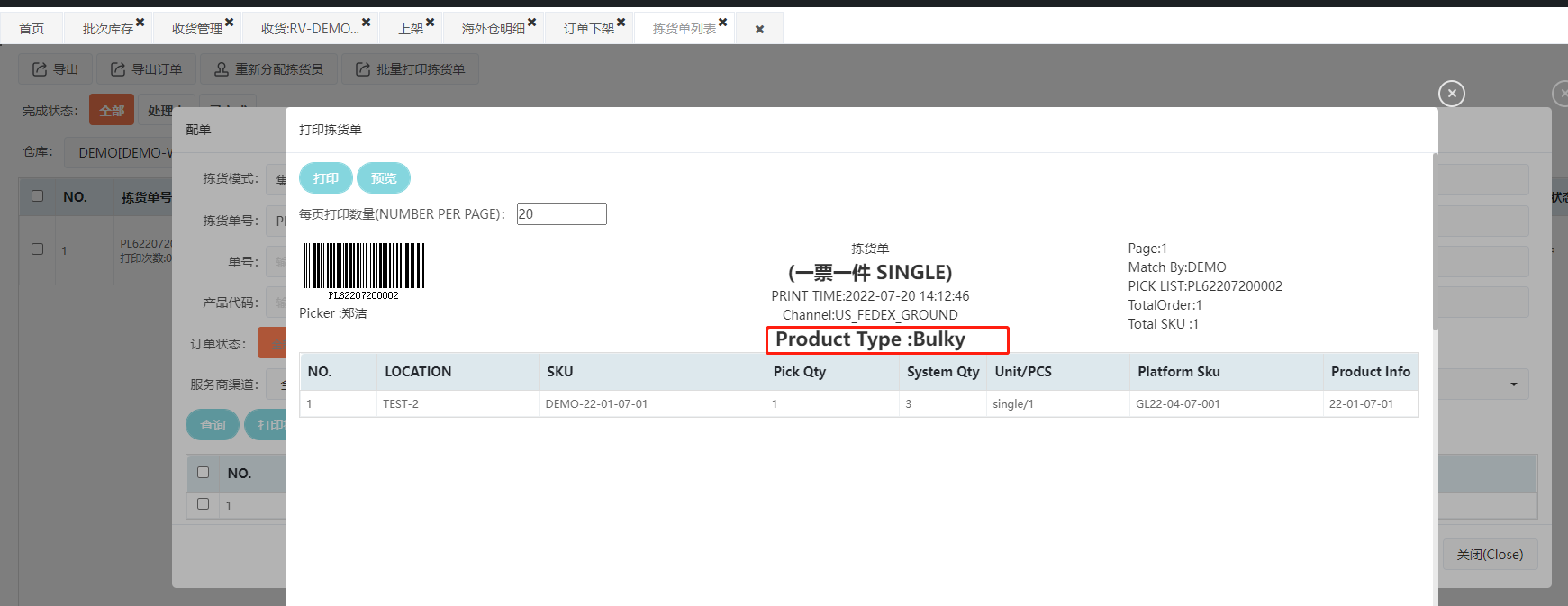This screenshot has height=606, width=1568.
Task: Click the 导出订单 button
Action: pos(146,69)
